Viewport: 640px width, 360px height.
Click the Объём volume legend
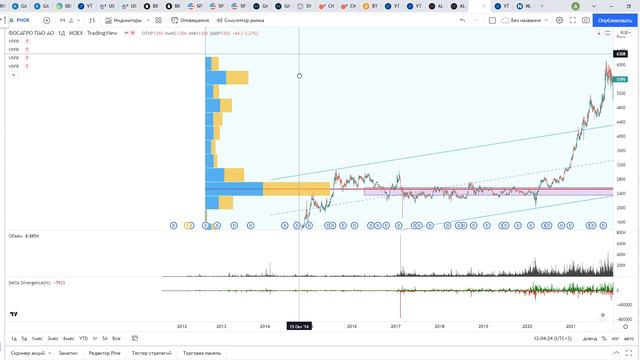17,236
